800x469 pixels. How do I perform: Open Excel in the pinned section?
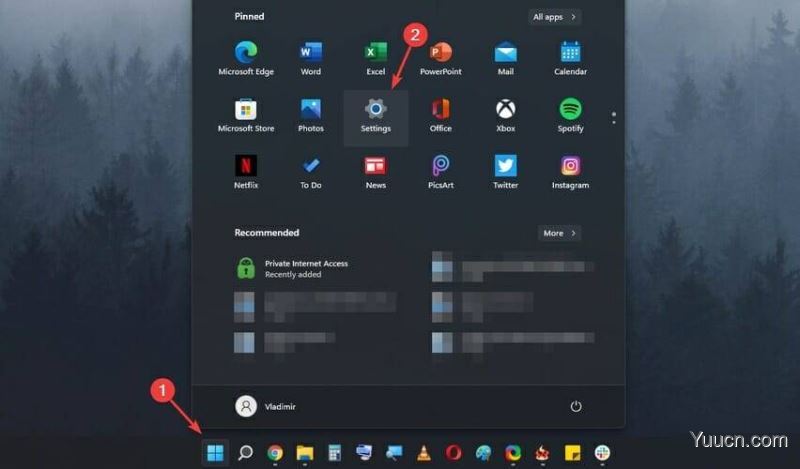click(x=376, y=57)
